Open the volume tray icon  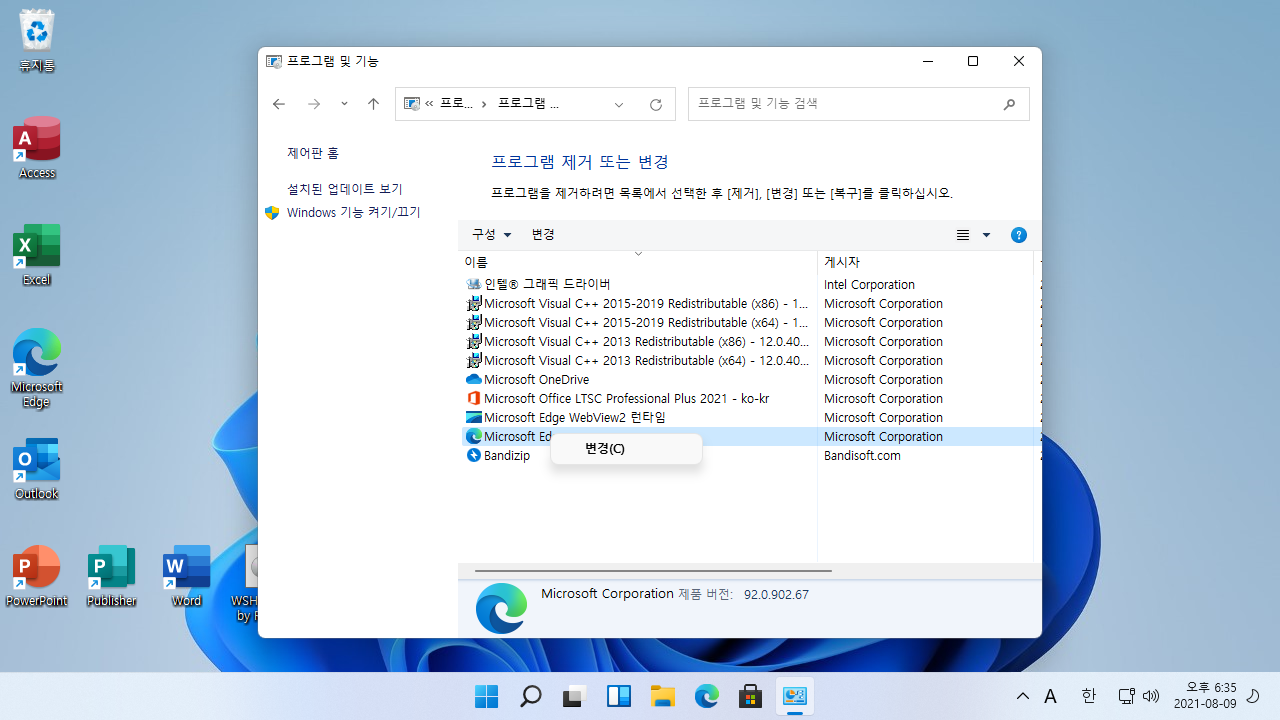pyautogui.click(x=1151, y=696)
